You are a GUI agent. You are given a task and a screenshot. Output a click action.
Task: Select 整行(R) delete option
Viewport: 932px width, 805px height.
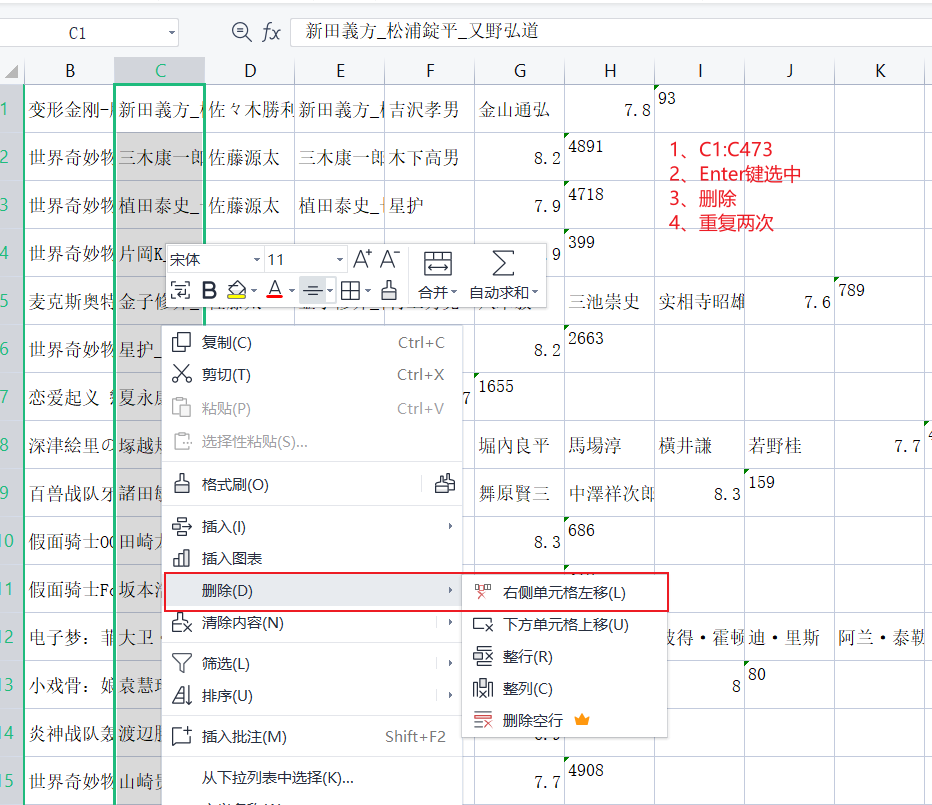[x=565, y=656]
